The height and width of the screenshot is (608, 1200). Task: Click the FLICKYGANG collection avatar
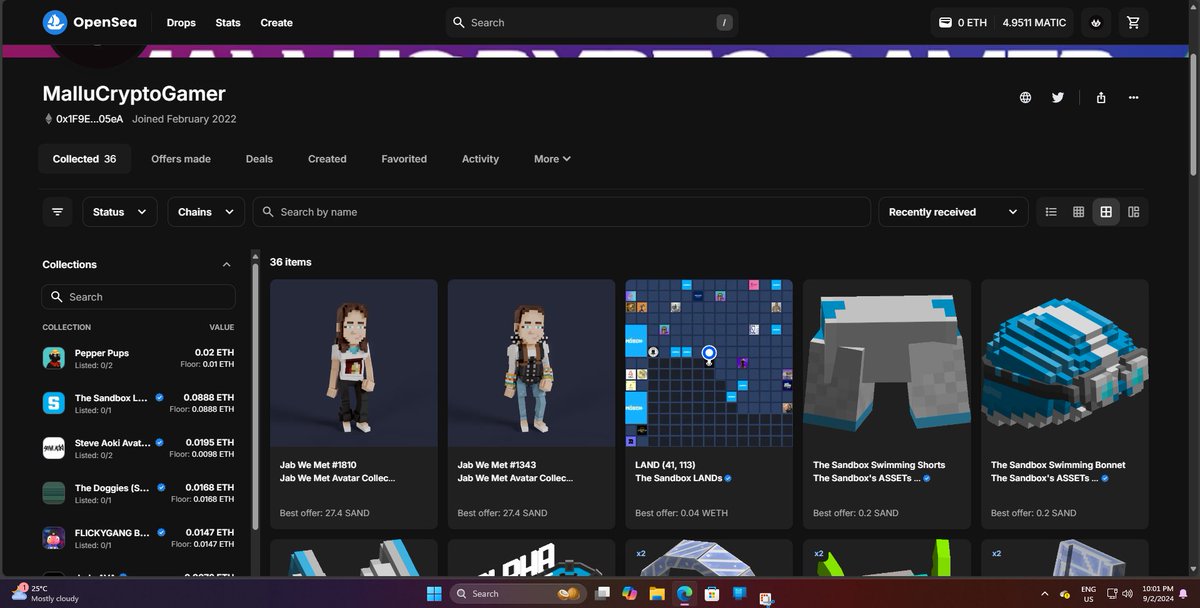(x=54, y=538)
